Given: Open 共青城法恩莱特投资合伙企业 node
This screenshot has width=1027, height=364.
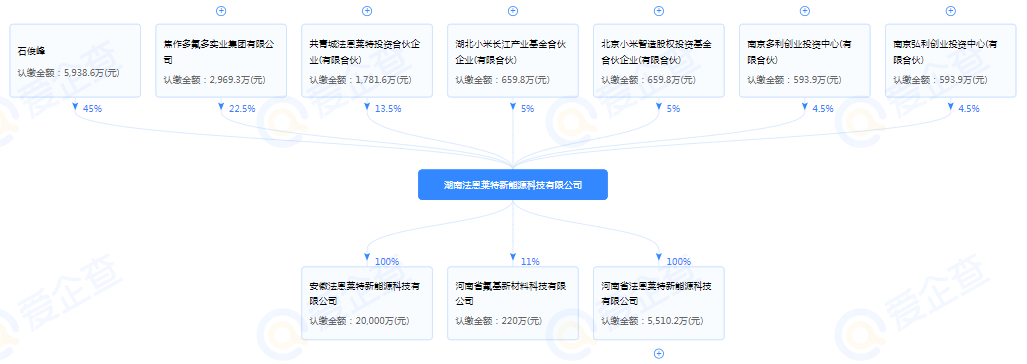Looking at the screenshot, I should 367,61.
